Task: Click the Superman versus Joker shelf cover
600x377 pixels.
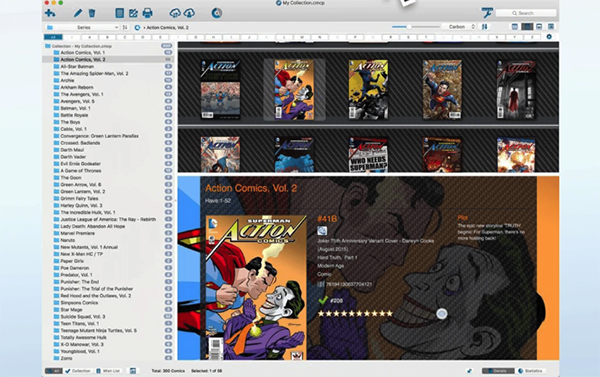Action: pos(294,90)
